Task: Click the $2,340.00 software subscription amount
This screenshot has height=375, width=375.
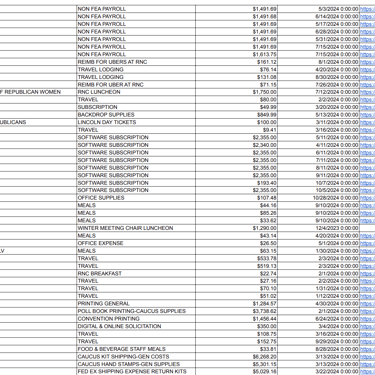Action: coord(236,145)
